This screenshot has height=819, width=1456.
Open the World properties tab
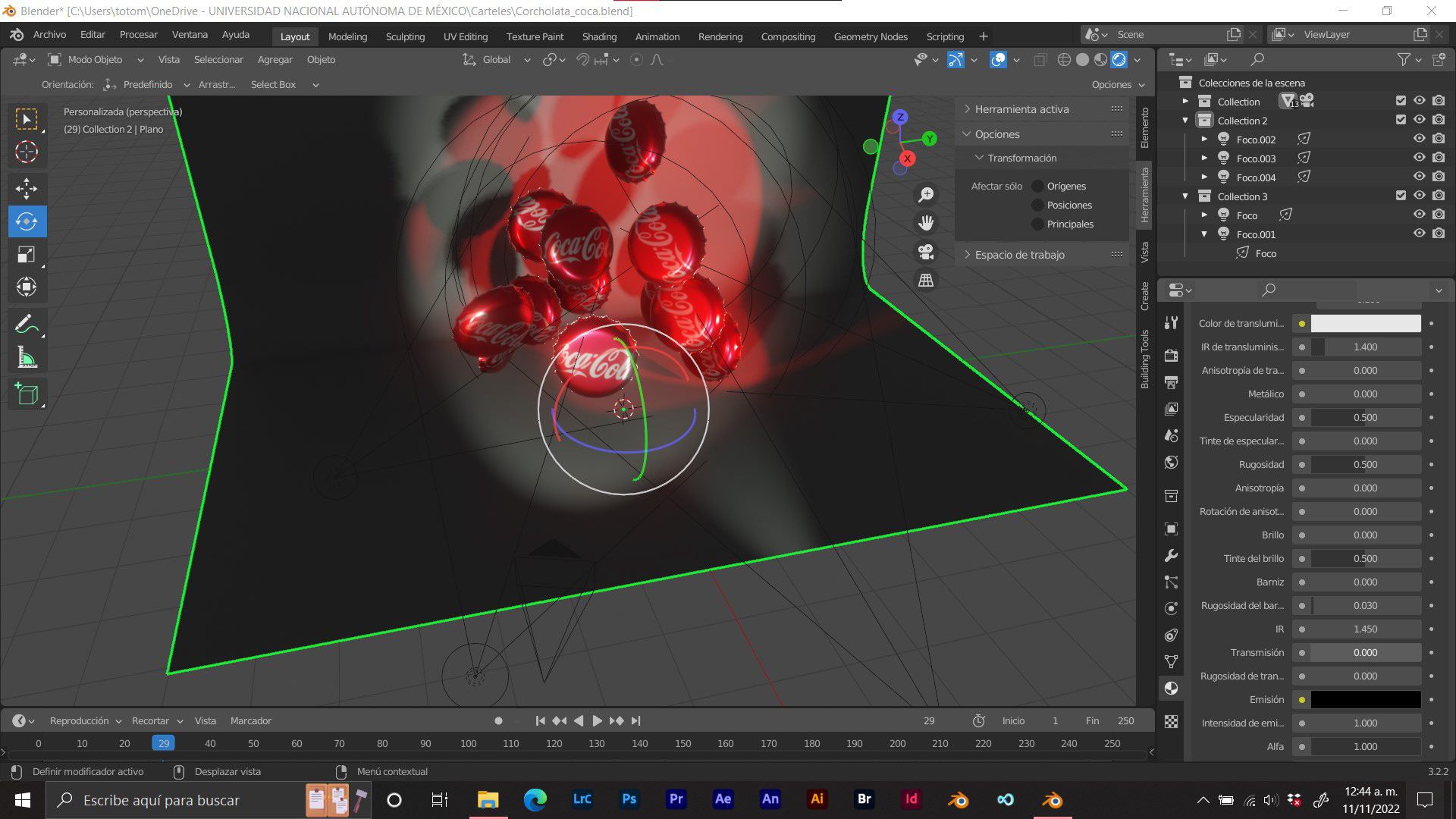click(x=1171, y=463)
